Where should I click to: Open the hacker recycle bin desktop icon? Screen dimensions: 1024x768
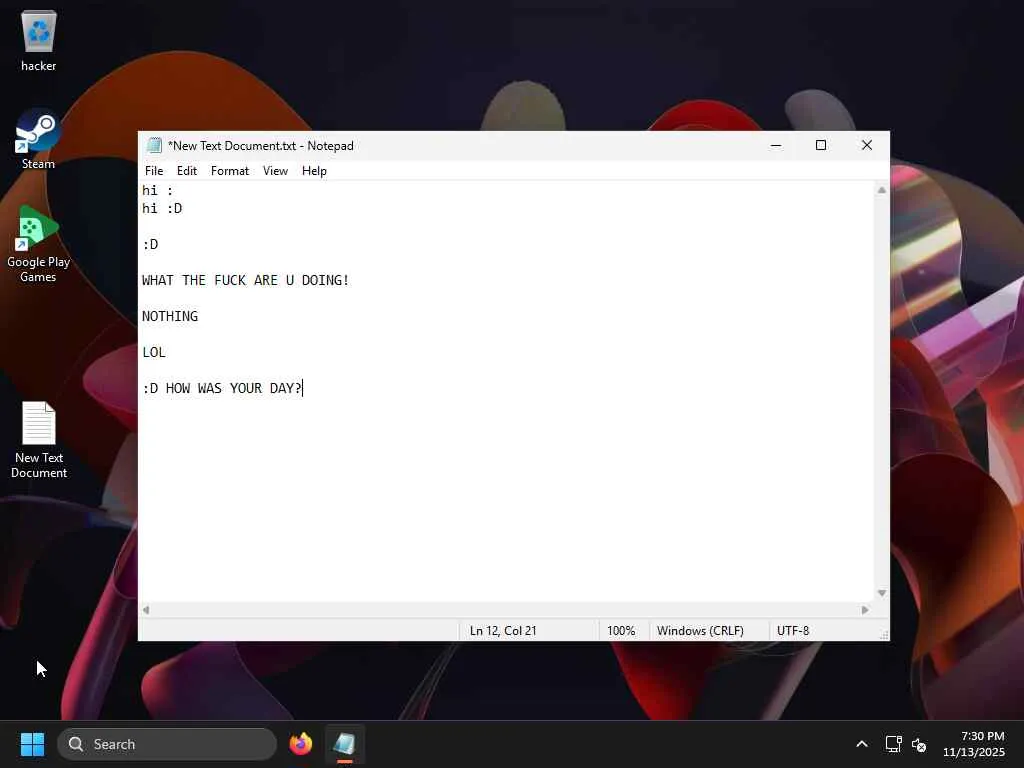click(39, 41)
